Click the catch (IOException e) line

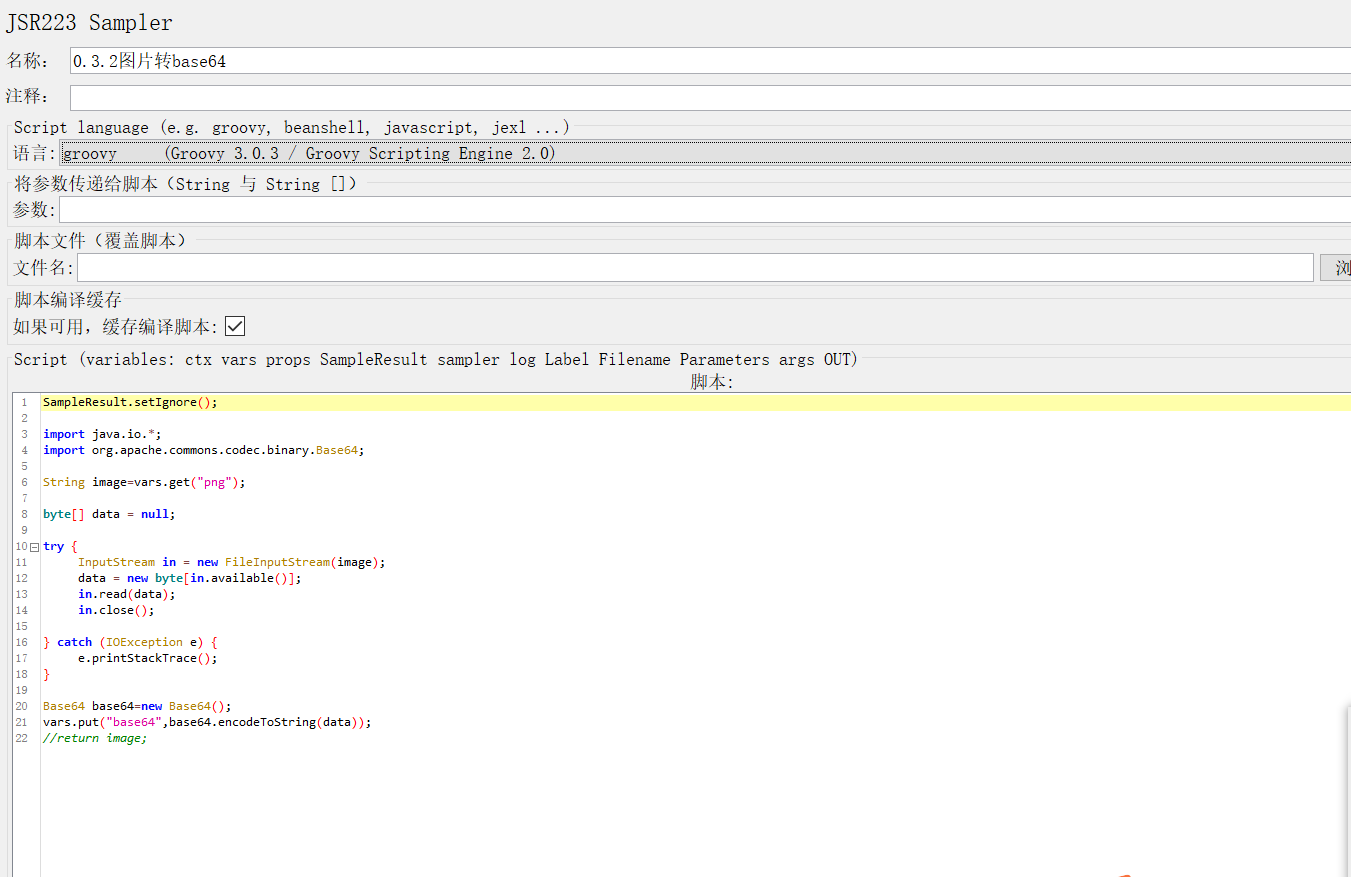(x=130, y=642)
